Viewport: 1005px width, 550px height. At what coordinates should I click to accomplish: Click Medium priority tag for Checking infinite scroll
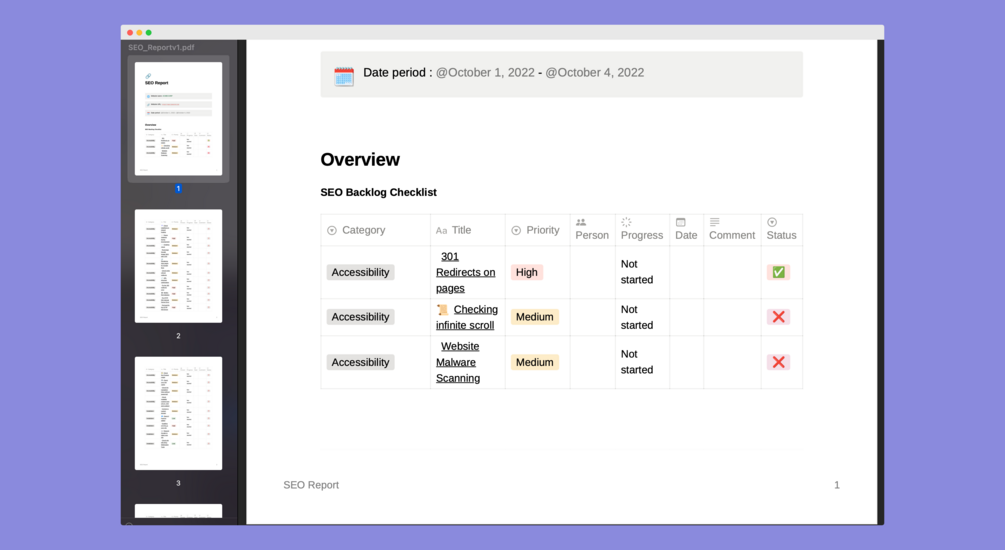click(535, 317)
